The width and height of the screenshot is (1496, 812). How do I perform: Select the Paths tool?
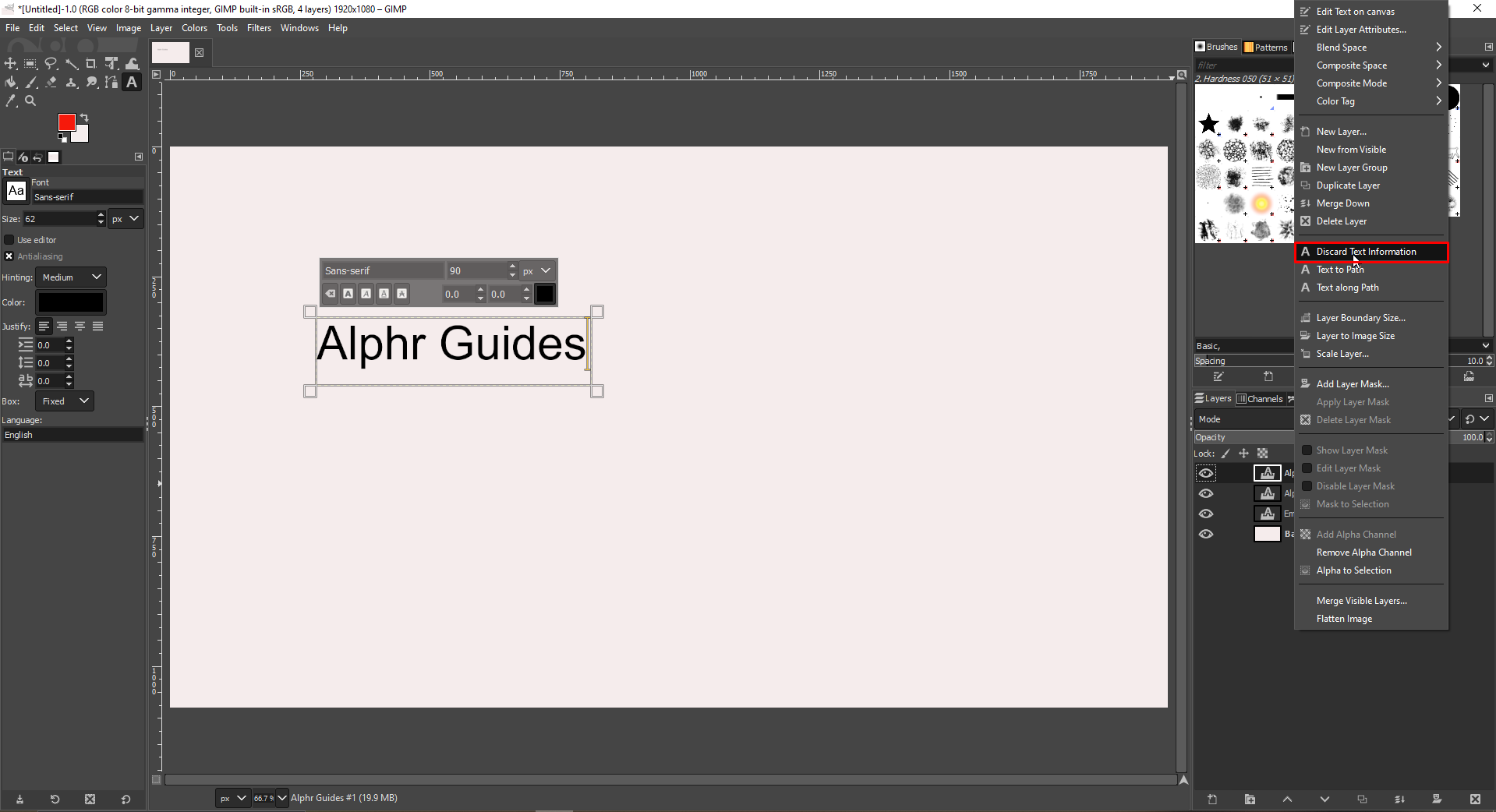pyautogui.click(x=111, y=83)
